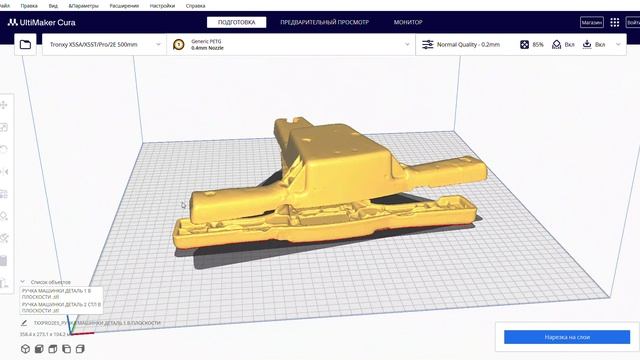Click the Нарезка на слои slice button
640x360 pixels.
pyautogui.click(x=567, y=337)
